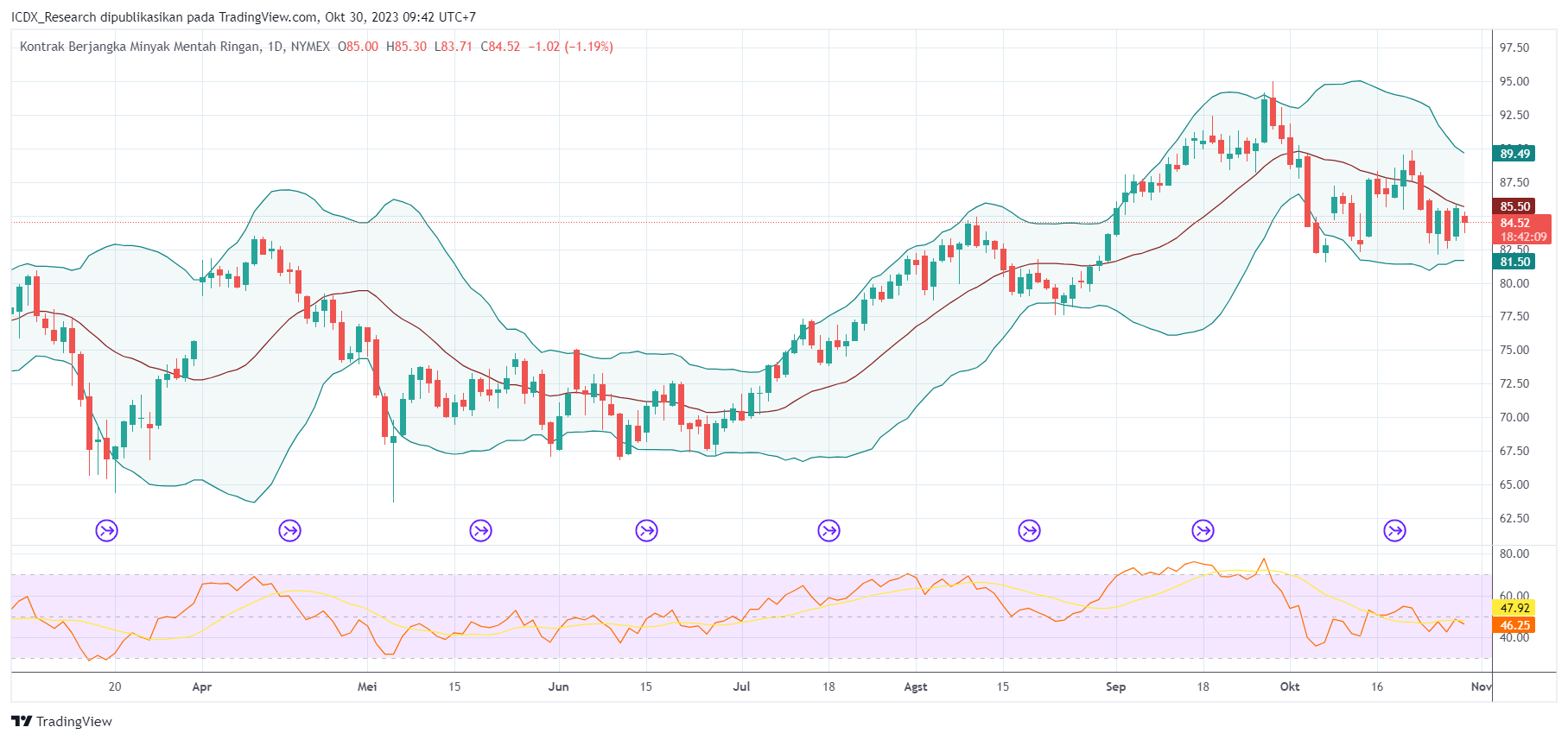
Task: Click the RSI value tag 46.25
Action: coord(1514,625)
